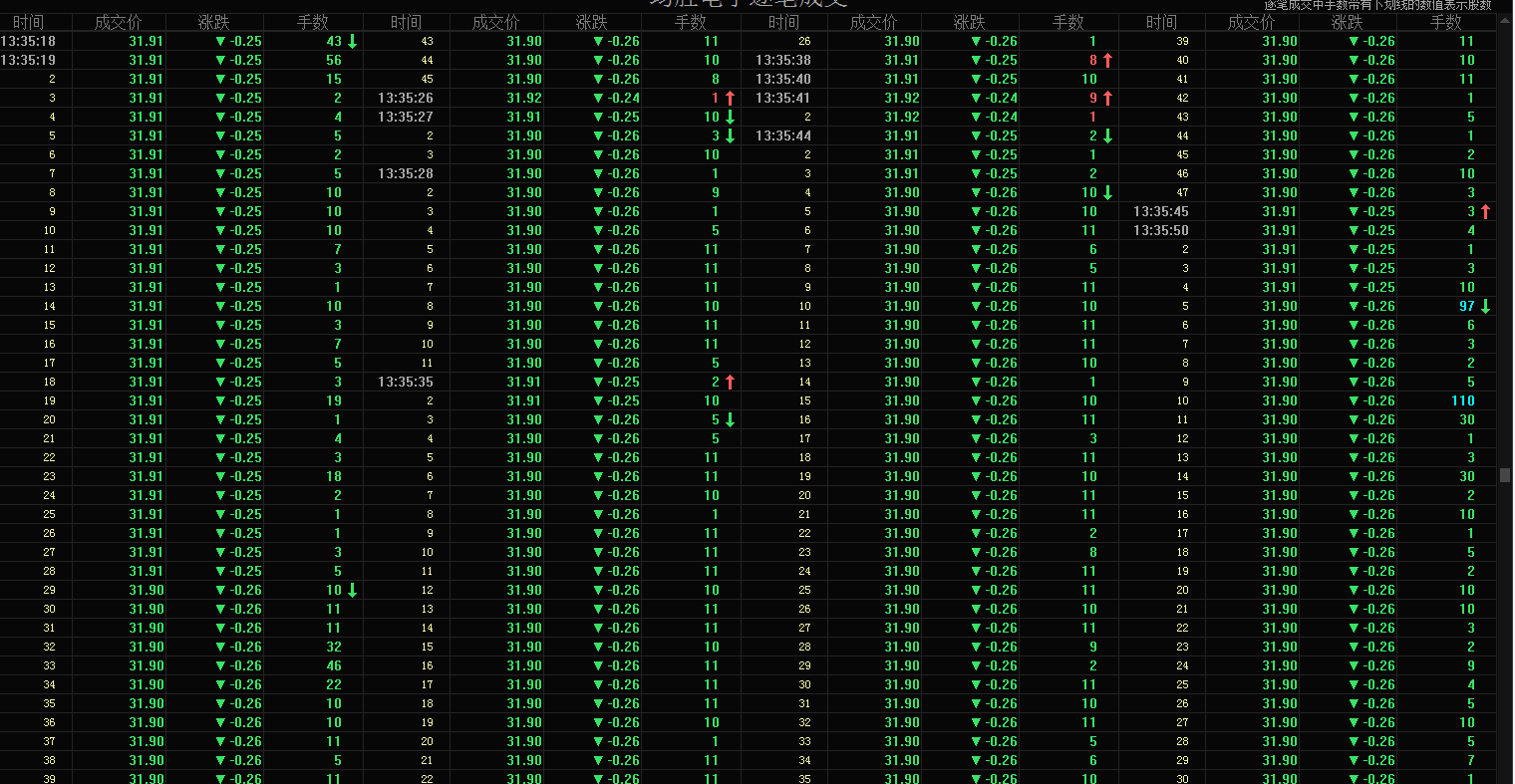This screenshot has height=784, width=1515.
Task: Click green down arrow in 13:35:27 row
Action: [x=730, y=118]
